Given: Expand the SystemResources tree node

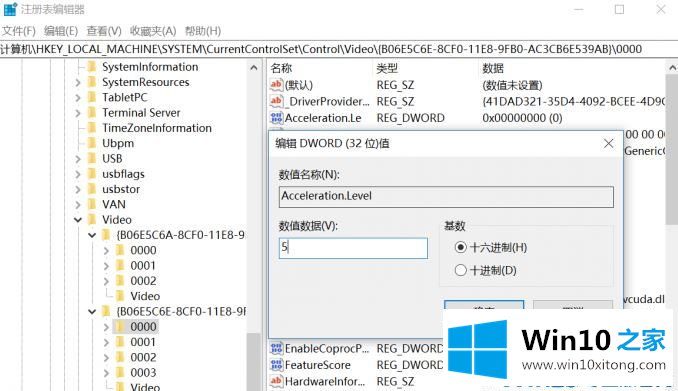Looking at the screenshot, I should [x=78, y=82].
